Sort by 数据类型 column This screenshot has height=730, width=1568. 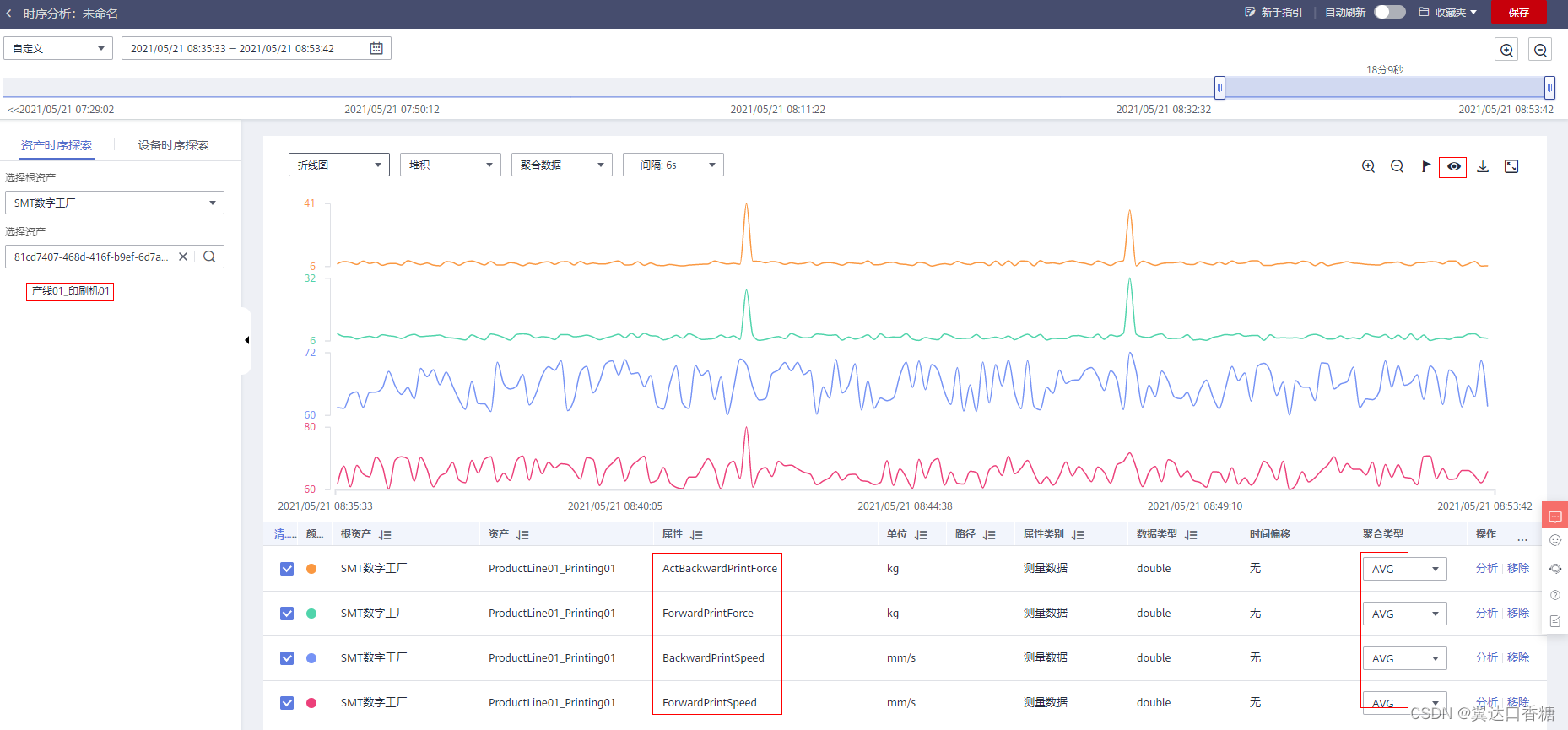(x=1191, y=535)
